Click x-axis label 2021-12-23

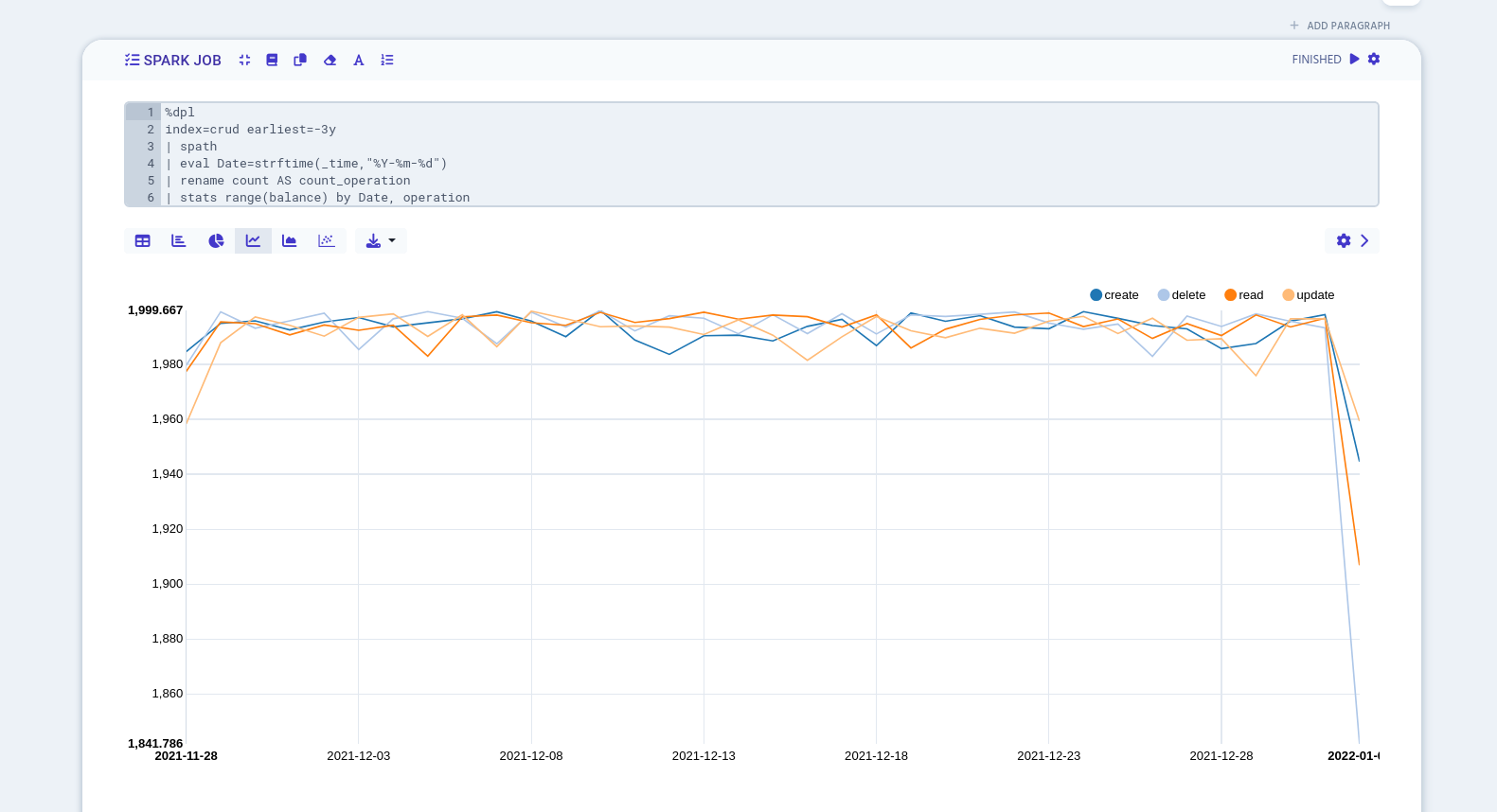tap(1048, 756)
